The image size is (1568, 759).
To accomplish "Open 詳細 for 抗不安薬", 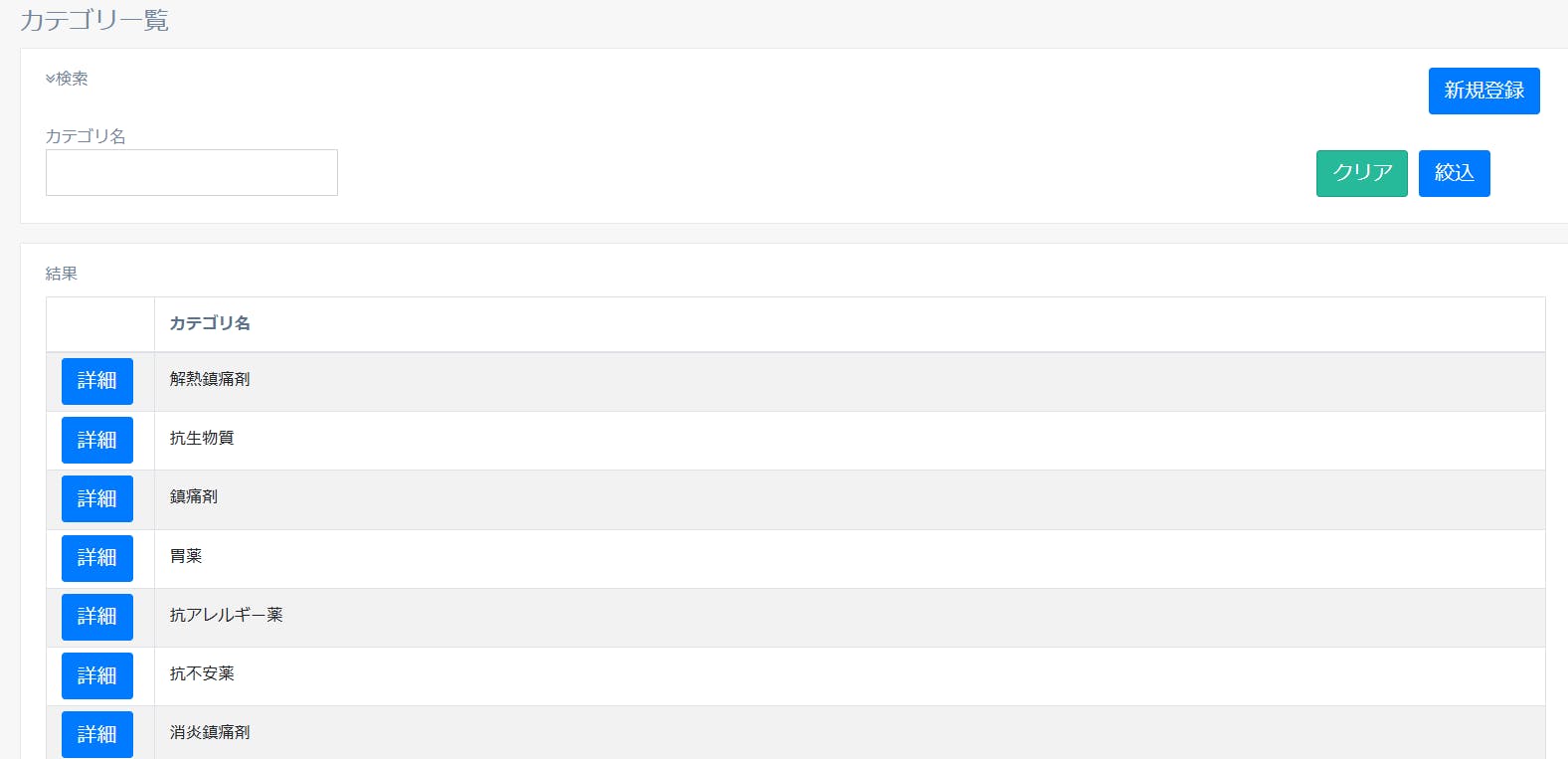I will (x=97, y=675).
